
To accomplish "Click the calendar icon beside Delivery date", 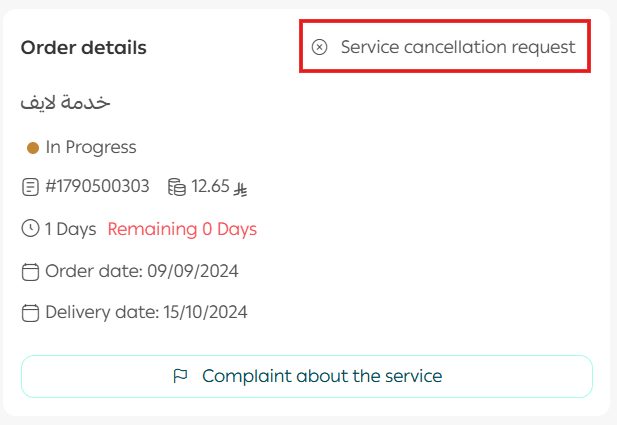I will coord(30,312).
